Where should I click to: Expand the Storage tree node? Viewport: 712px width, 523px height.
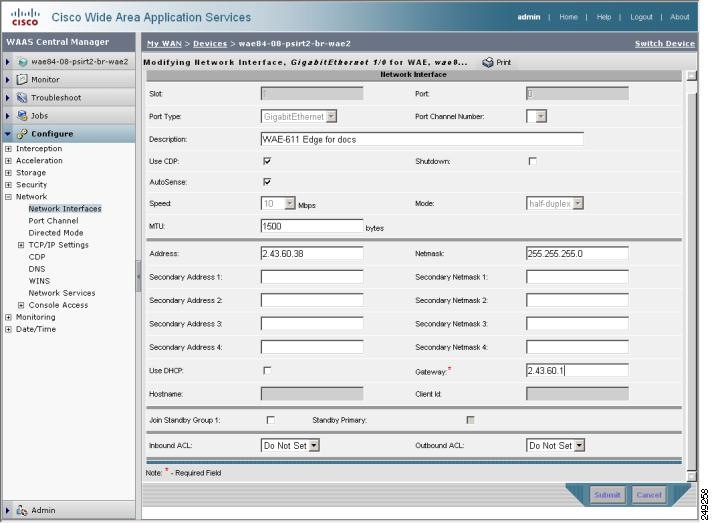coord(8,173)
